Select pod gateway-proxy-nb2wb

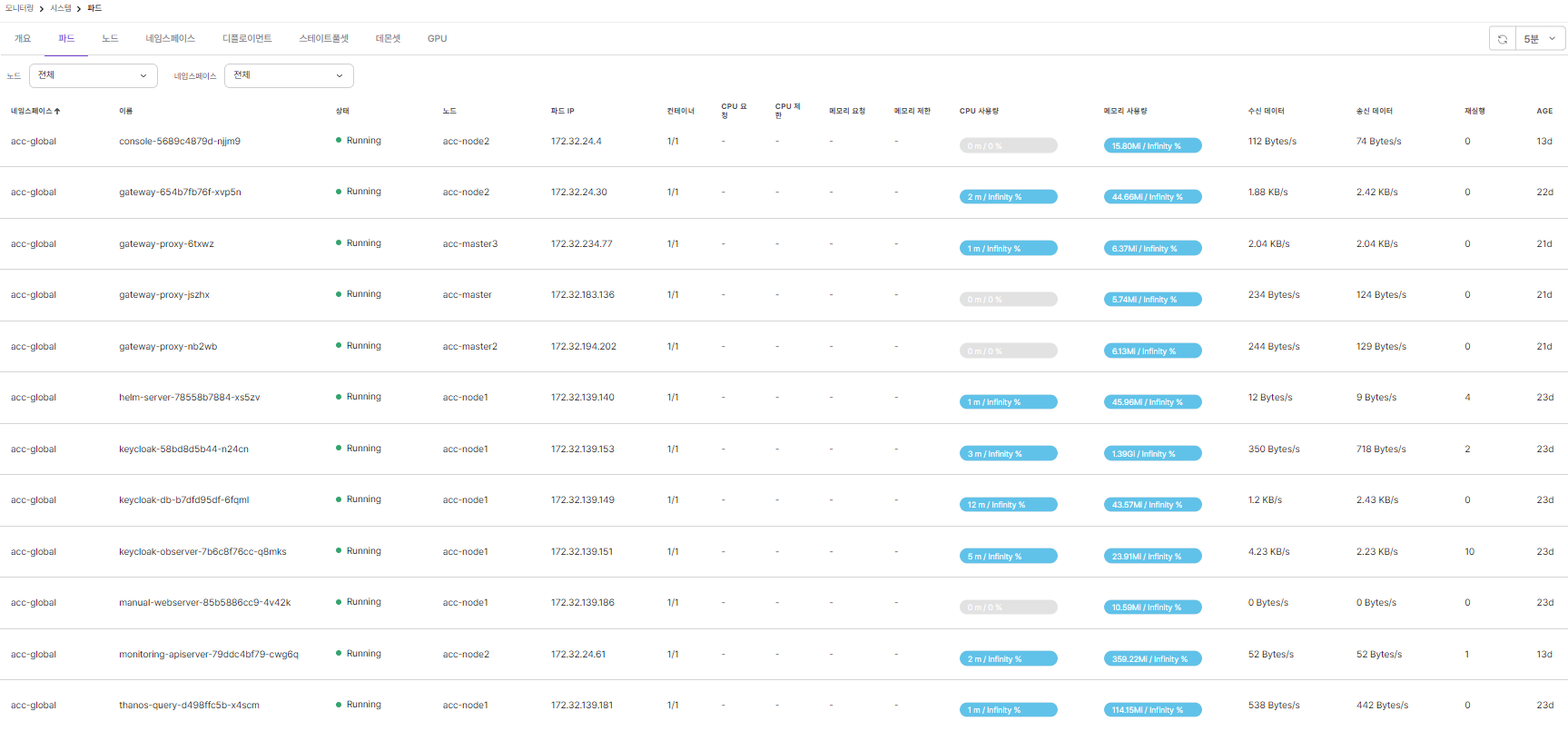168,346
